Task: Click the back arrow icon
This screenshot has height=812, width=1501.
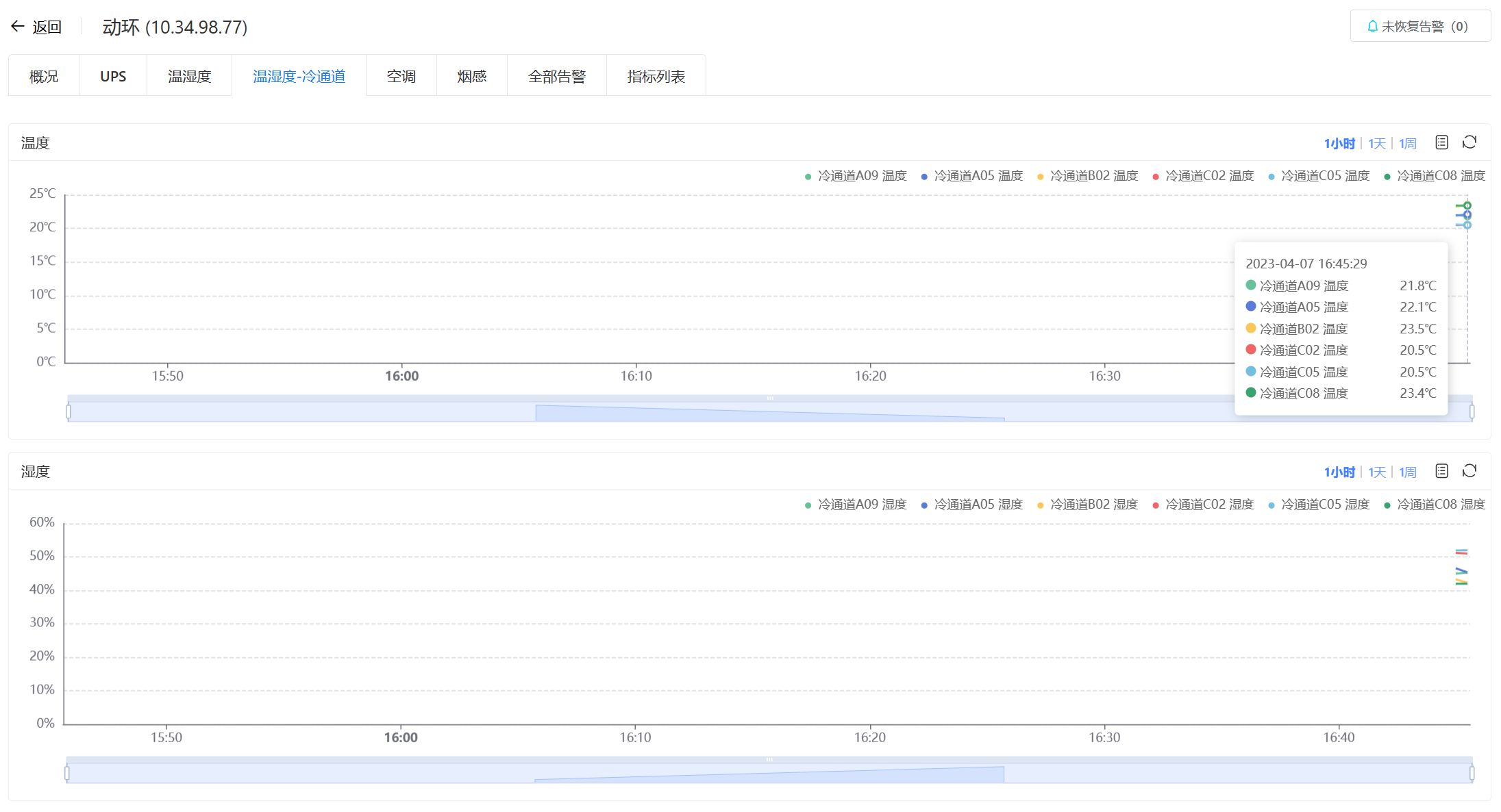Action: pyautogui.click(x=18, y=27)
